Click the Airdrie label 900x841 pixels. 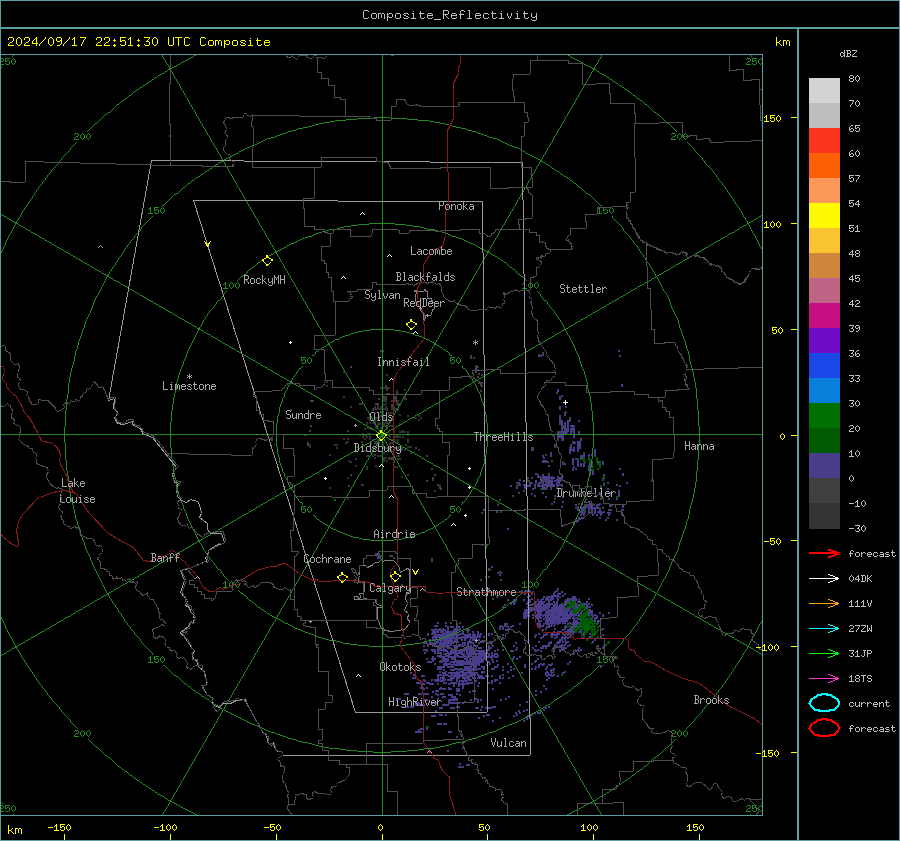[394, 534]
